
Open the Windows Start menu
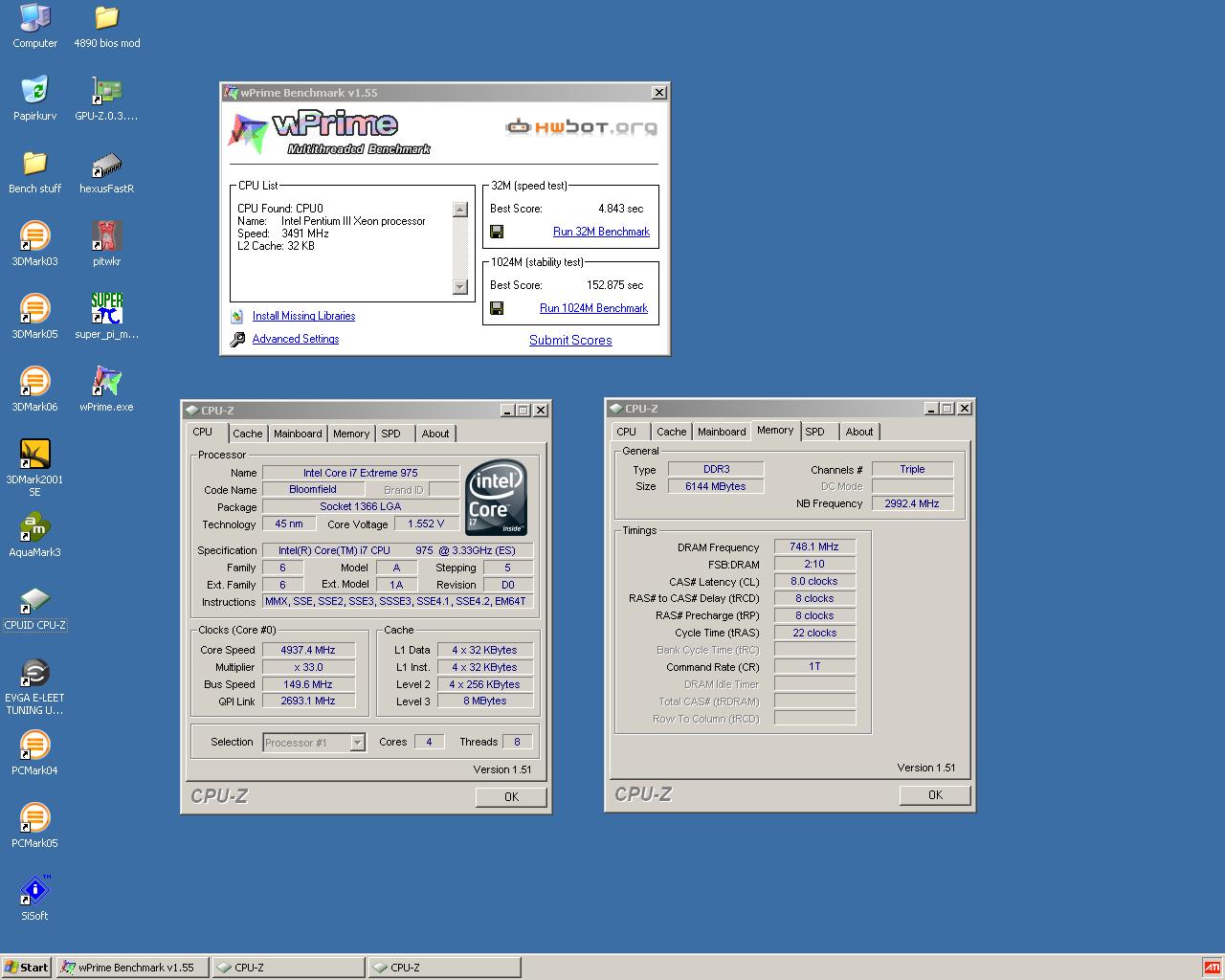(x=27, y=968)
